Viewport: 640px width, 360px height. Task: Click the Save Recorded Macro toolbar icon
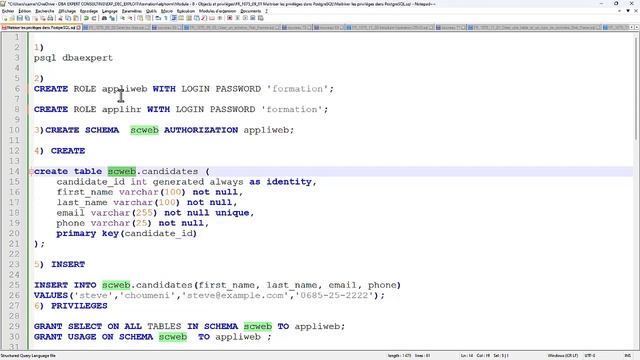260,18
